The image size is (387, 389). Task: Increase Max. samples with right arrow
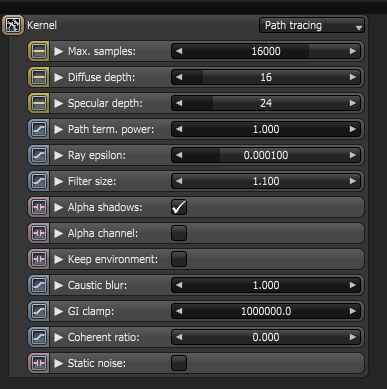click(x=353, y=51)
